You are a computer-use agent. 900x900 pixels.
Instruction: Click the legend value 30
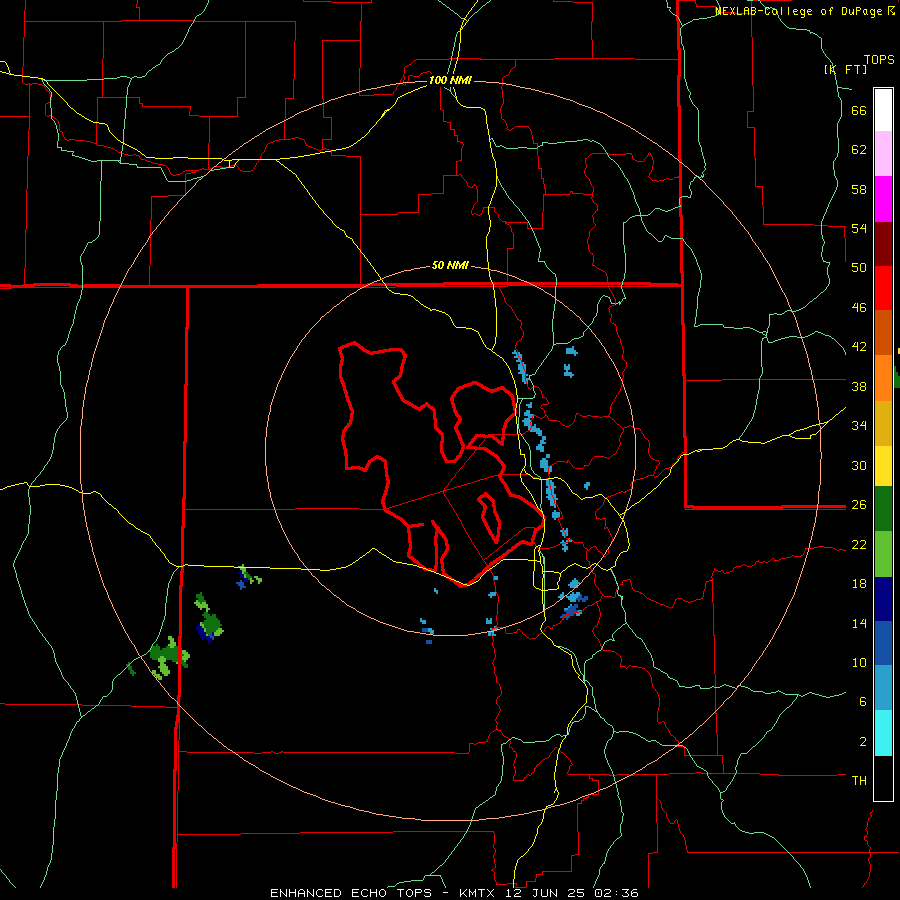point(859,465)
